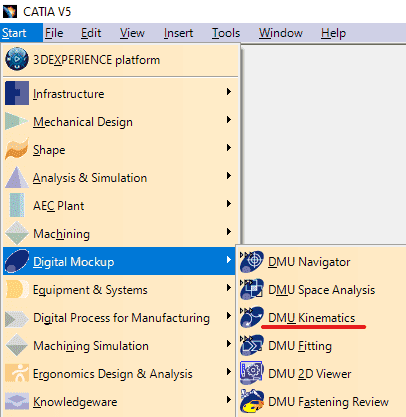Open the Tools menu

[x=226, y=33]
